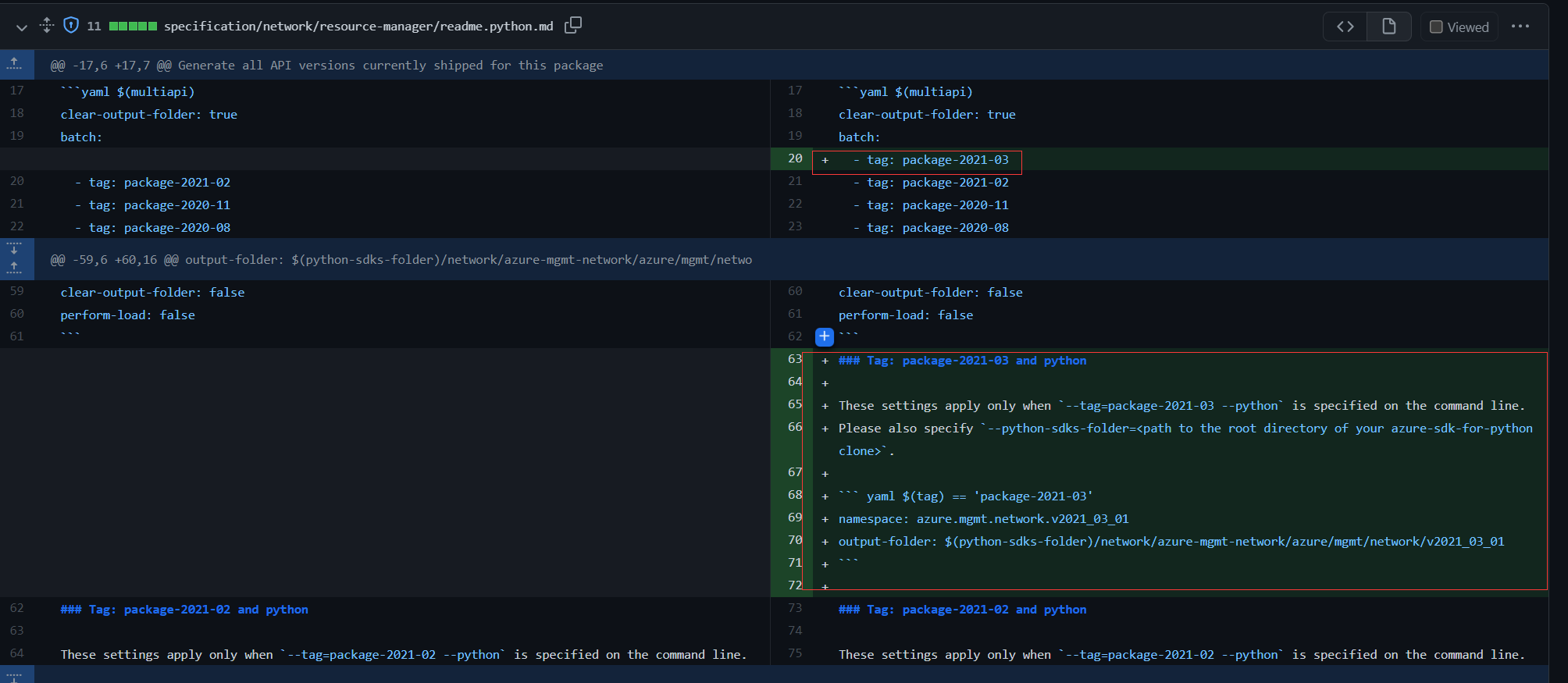Copy the file path to clipboard
This screenshot has height=683, width=1568.
click(573, 26)
